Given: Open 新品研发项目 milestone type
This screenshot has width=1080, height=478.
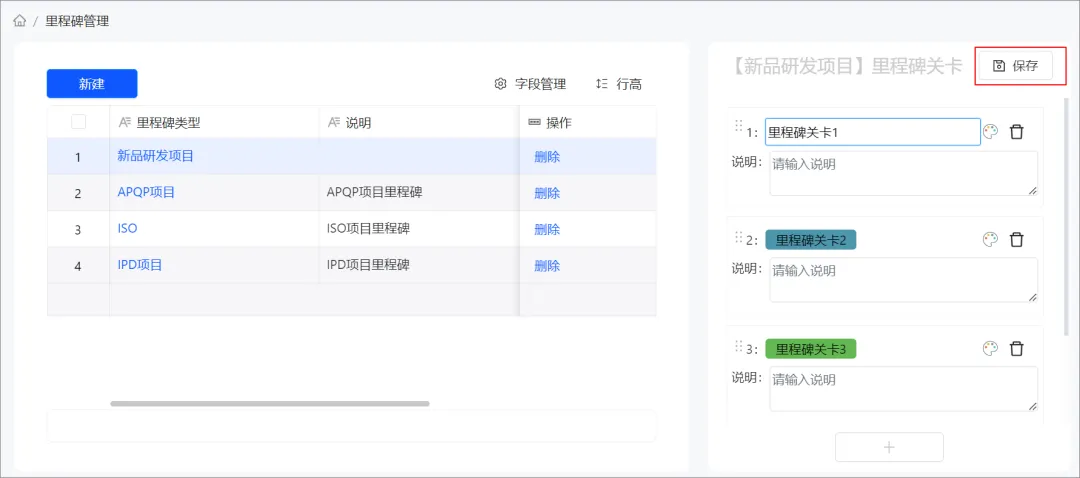Looking at the screenshot, I should tap(156, 156).
